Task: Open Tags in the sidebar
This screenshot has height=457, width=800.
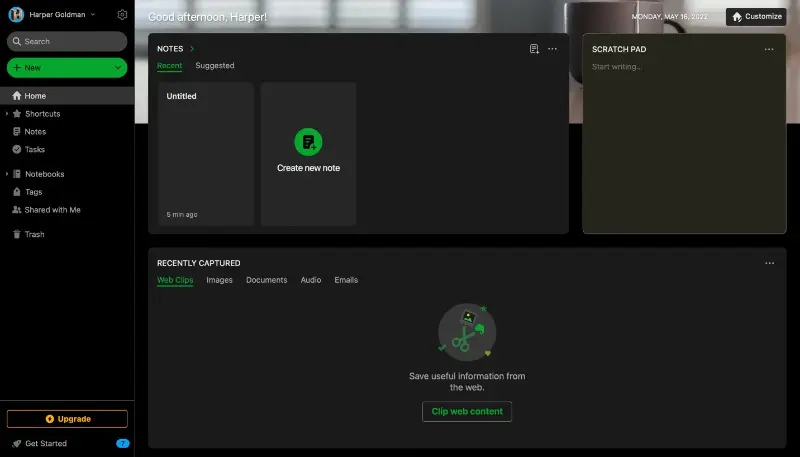Action: (x=34, y=192)
